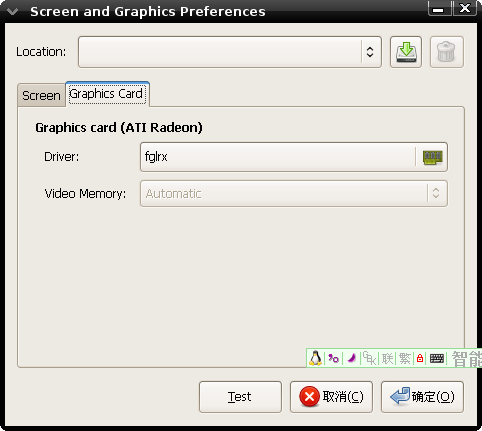Toggle the 联 association mode button
Viewport: 482px width, 431px height.
pos(387,359)
